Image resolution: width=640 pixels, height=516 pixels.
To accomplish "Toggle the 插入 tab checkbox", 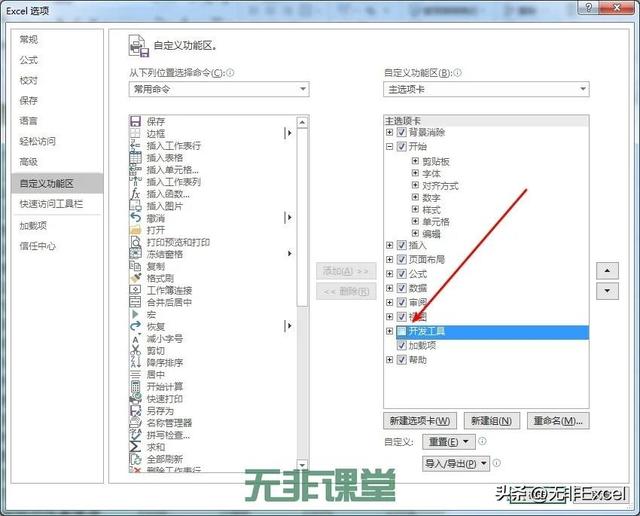I will coord(402,245).
